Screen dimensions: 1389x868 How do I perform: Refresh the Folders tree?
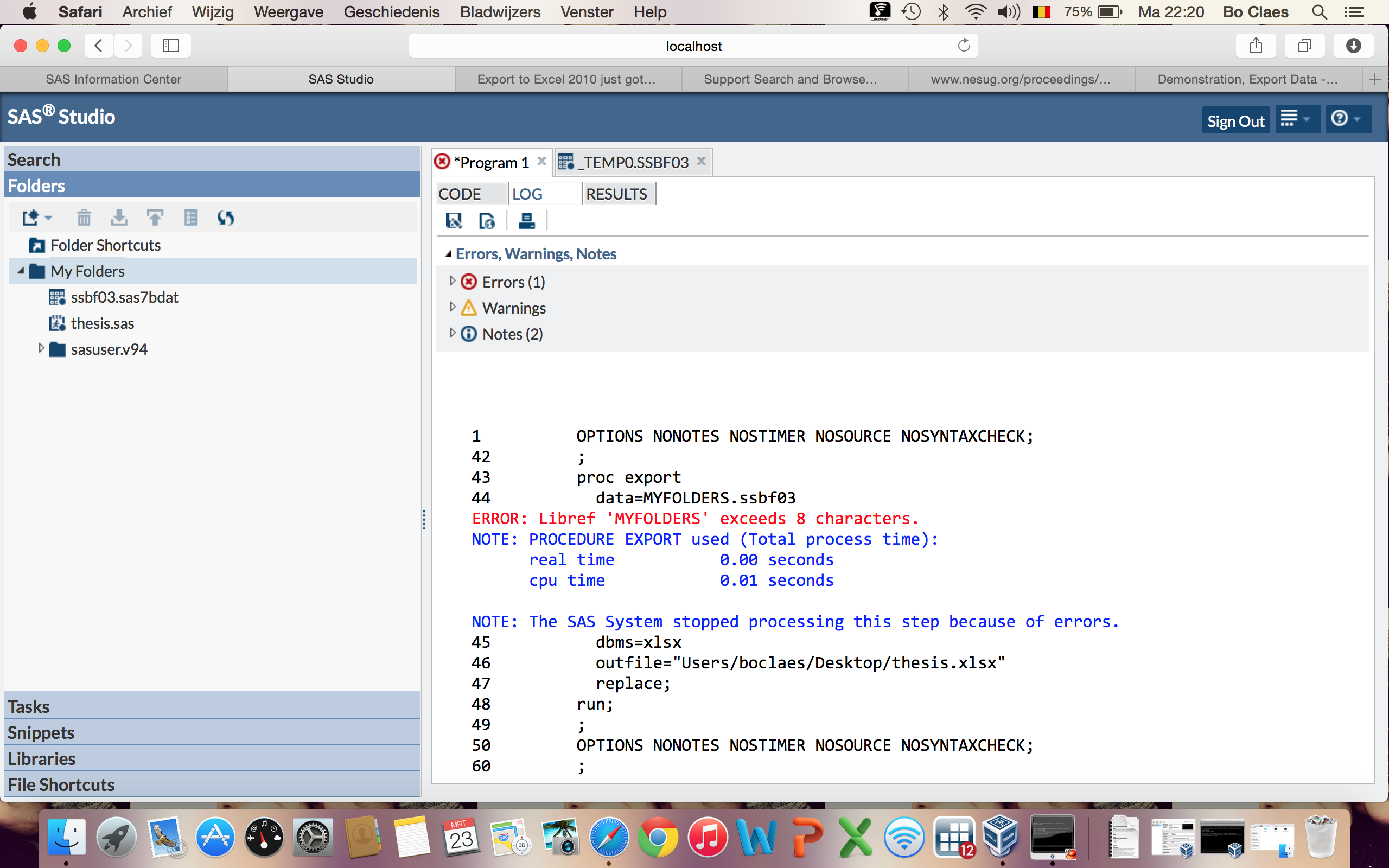(226, 218)
